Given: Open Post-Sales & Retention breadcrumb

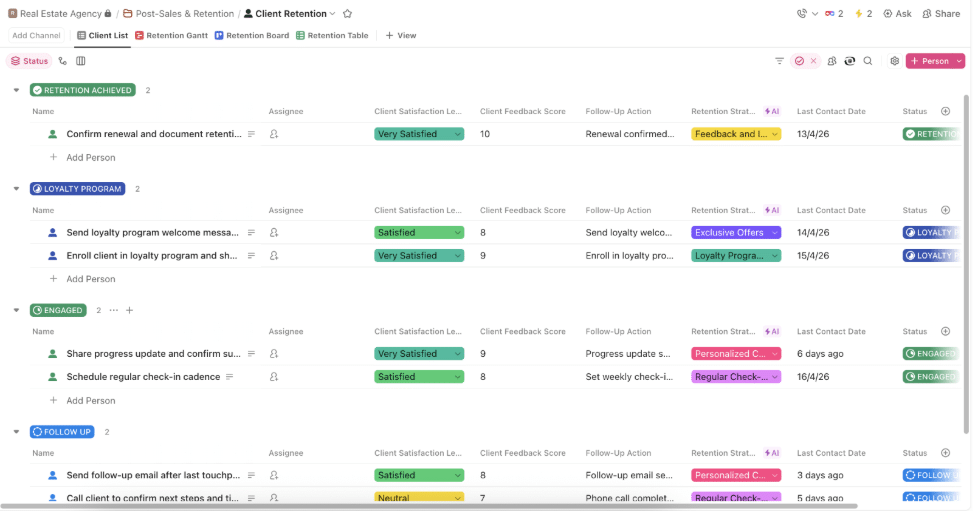Looking at the screenshot, I should click(179, 14).
